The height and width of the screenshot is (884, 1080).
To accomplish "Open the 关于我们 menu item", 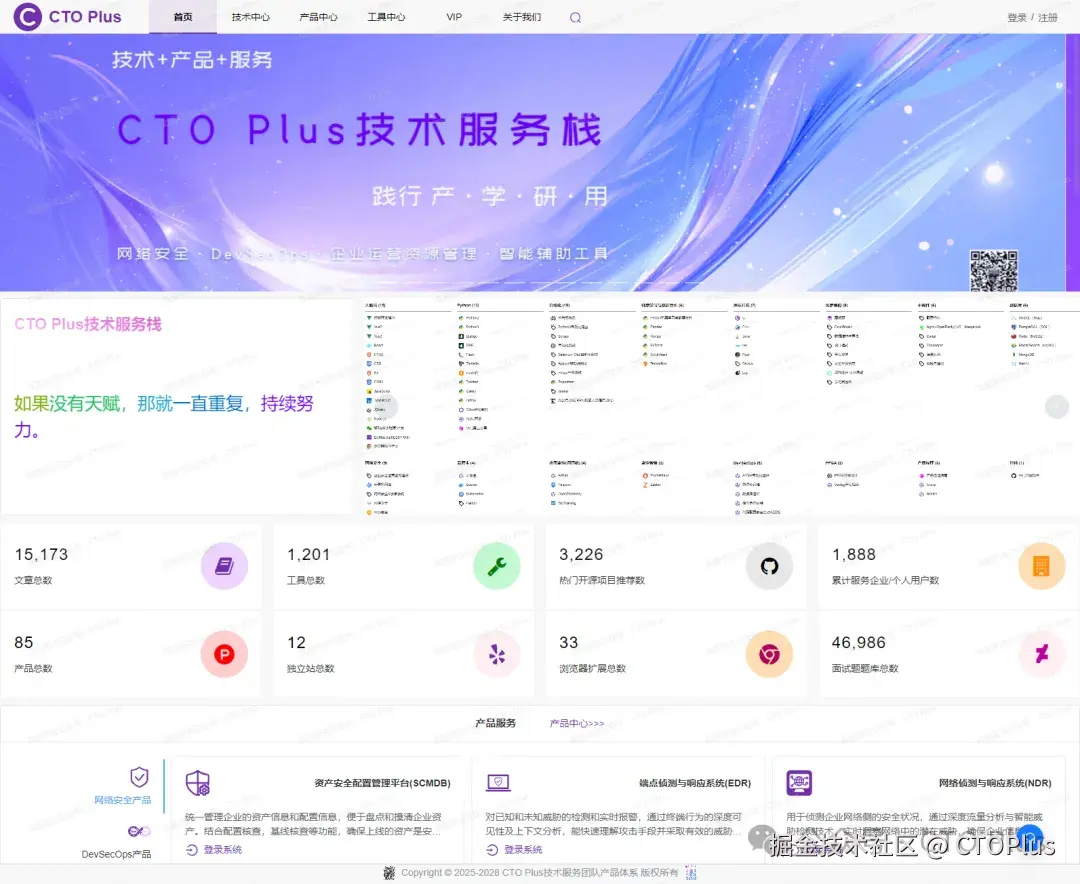I will point(521,17).
